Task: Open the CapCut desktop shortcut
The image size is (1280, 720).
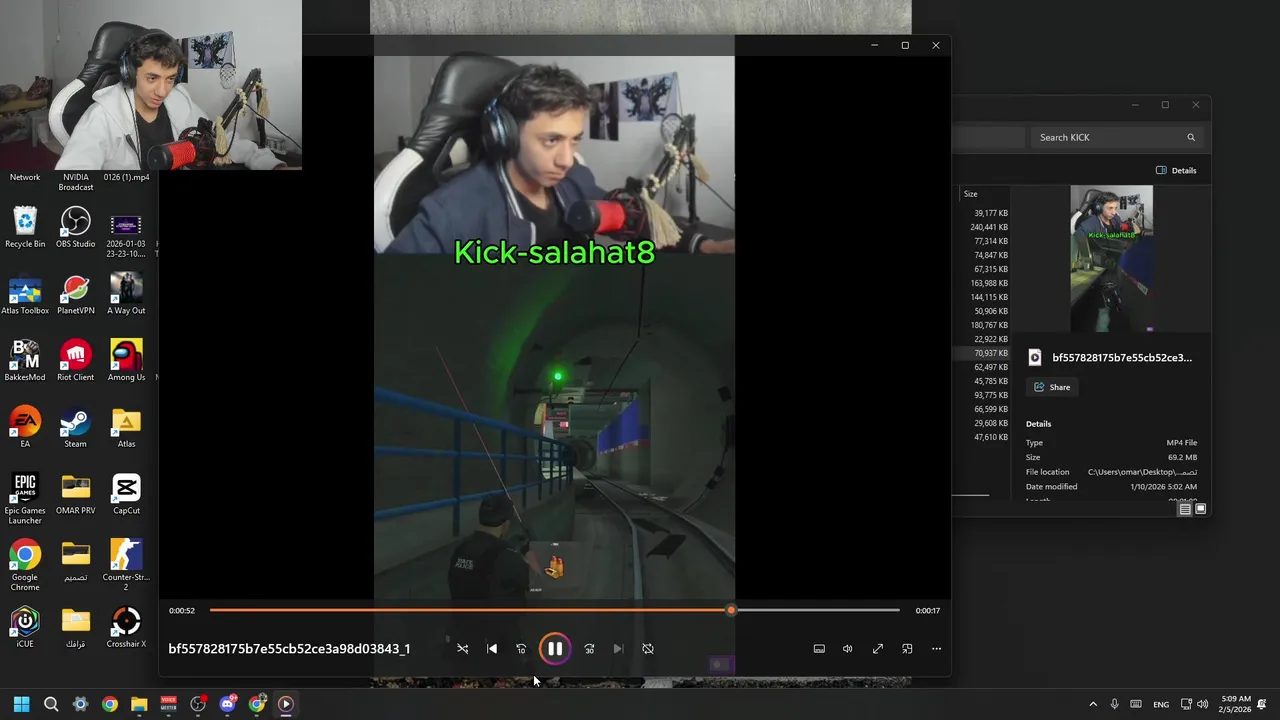Action: pyautogui.click(x=126, y=494)
